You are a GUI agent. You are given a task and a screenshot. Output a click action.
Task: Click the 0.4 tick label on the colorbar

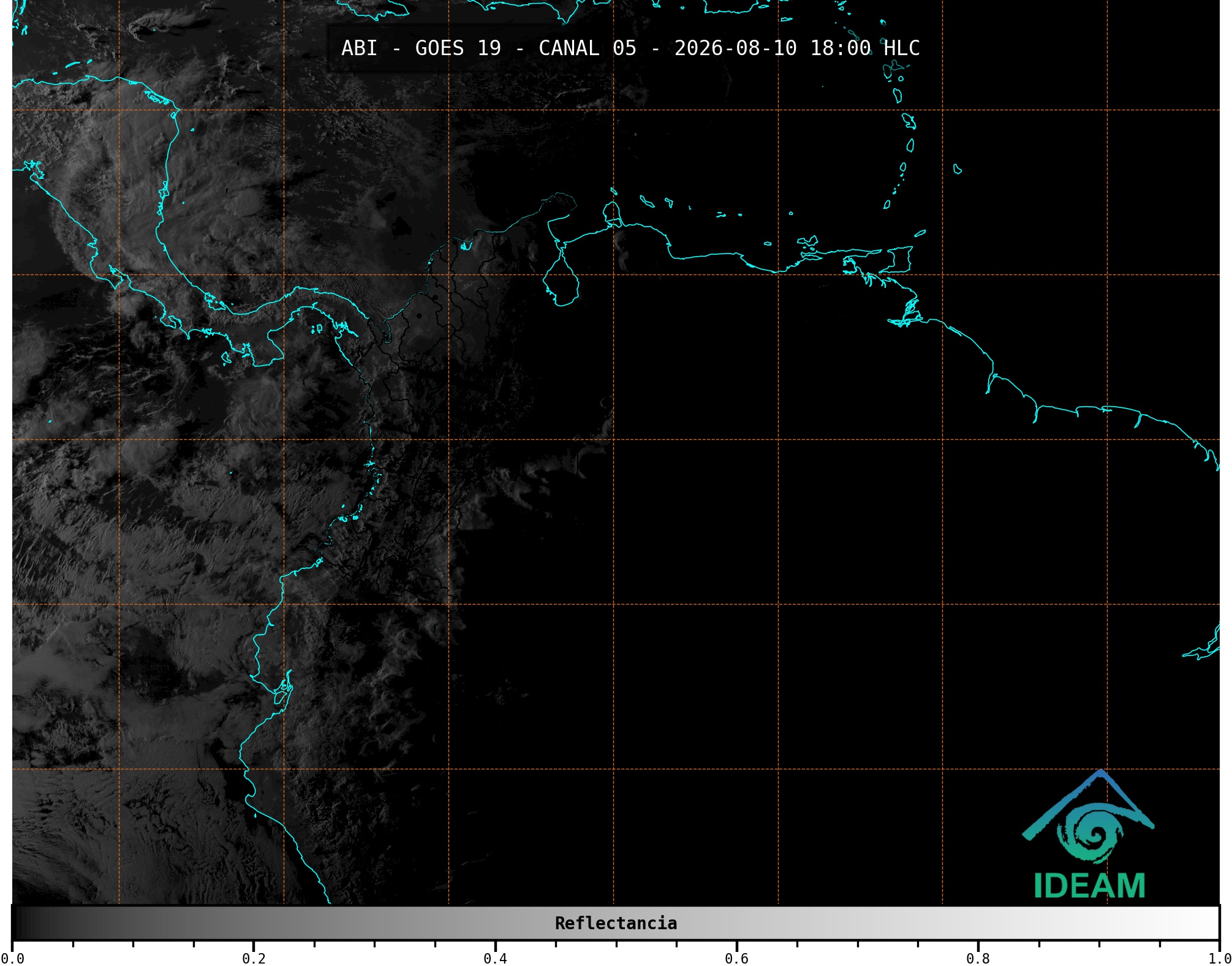point(495,959)
